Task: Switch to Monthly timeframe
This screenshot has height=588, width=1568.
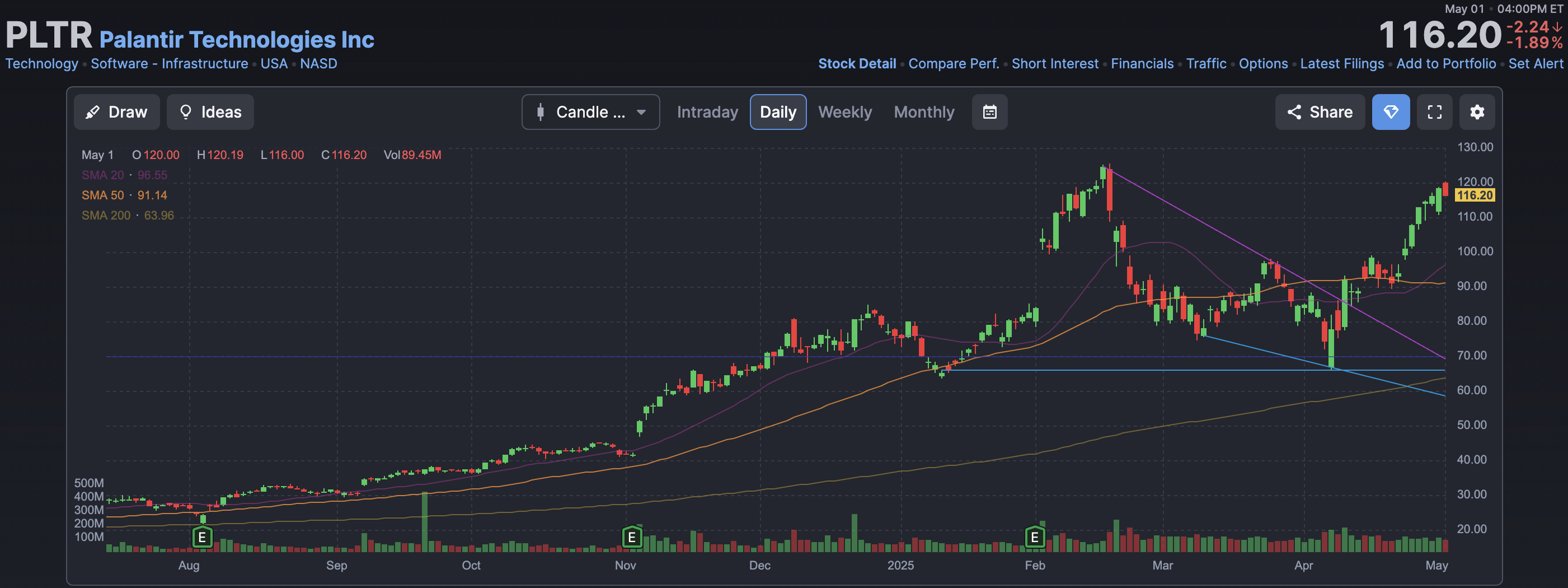Action: pyautogui.click(x=924, y=112)
